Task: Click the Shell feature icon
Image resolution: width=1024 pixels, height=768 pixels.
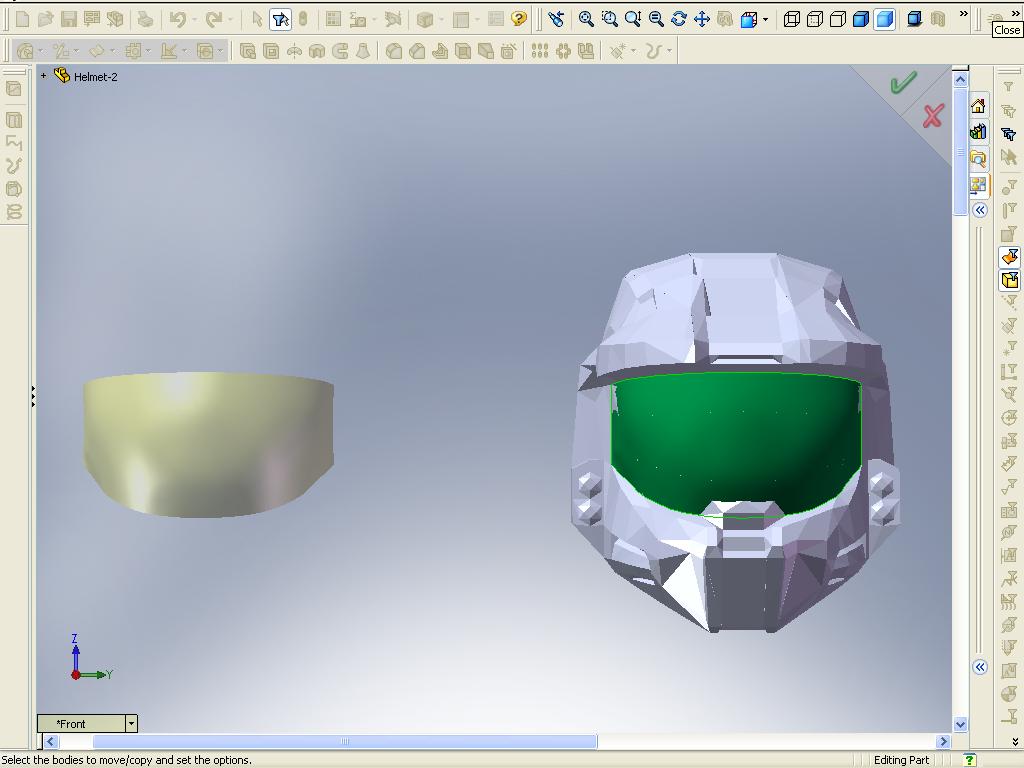Action: click(462, 50)
